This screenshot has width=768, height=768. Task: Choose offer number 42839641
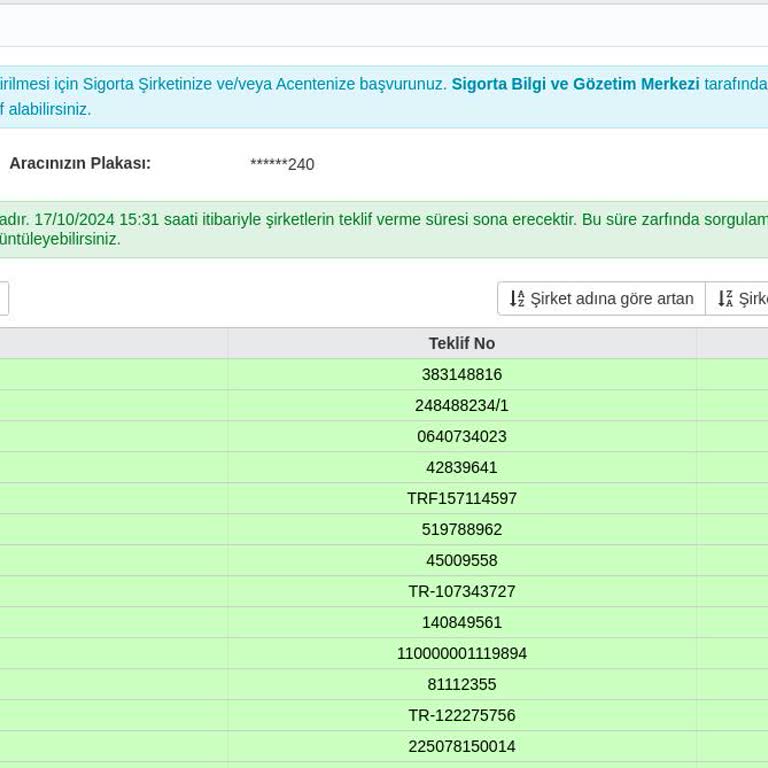click(x=462, y=467)
